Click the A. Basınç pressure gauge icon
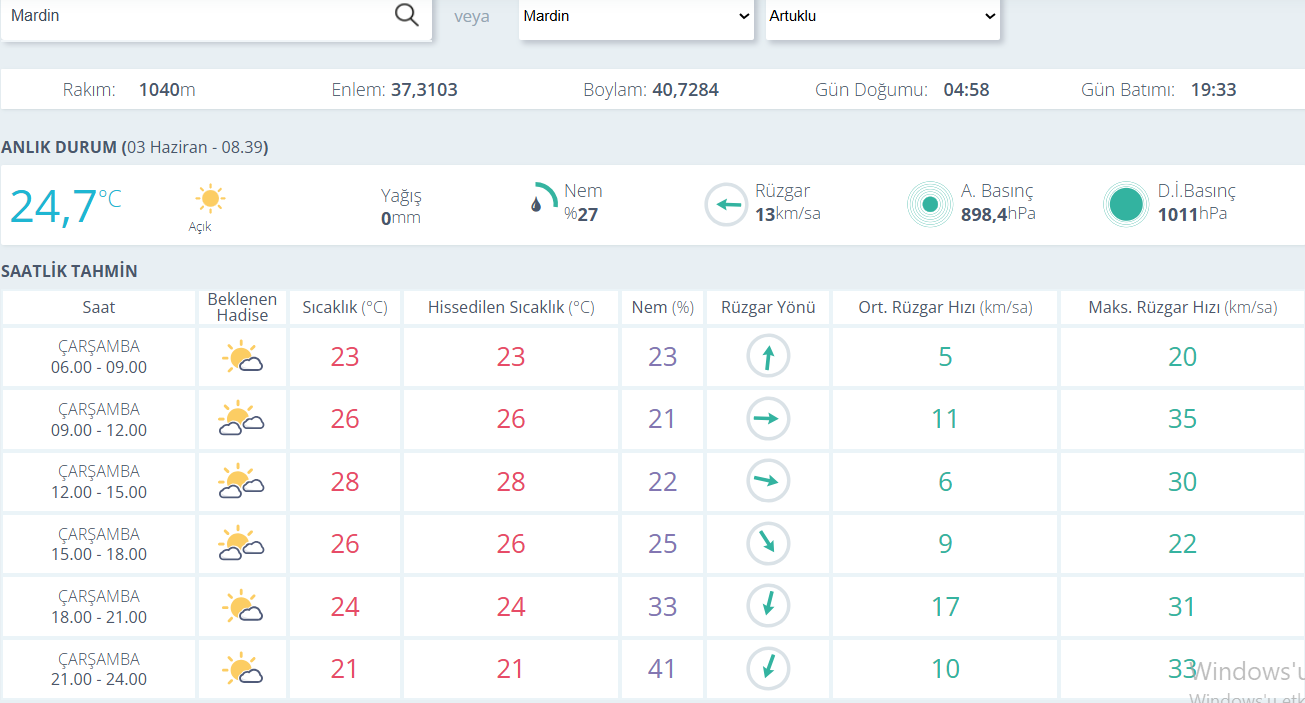 (x=930, y=205)
